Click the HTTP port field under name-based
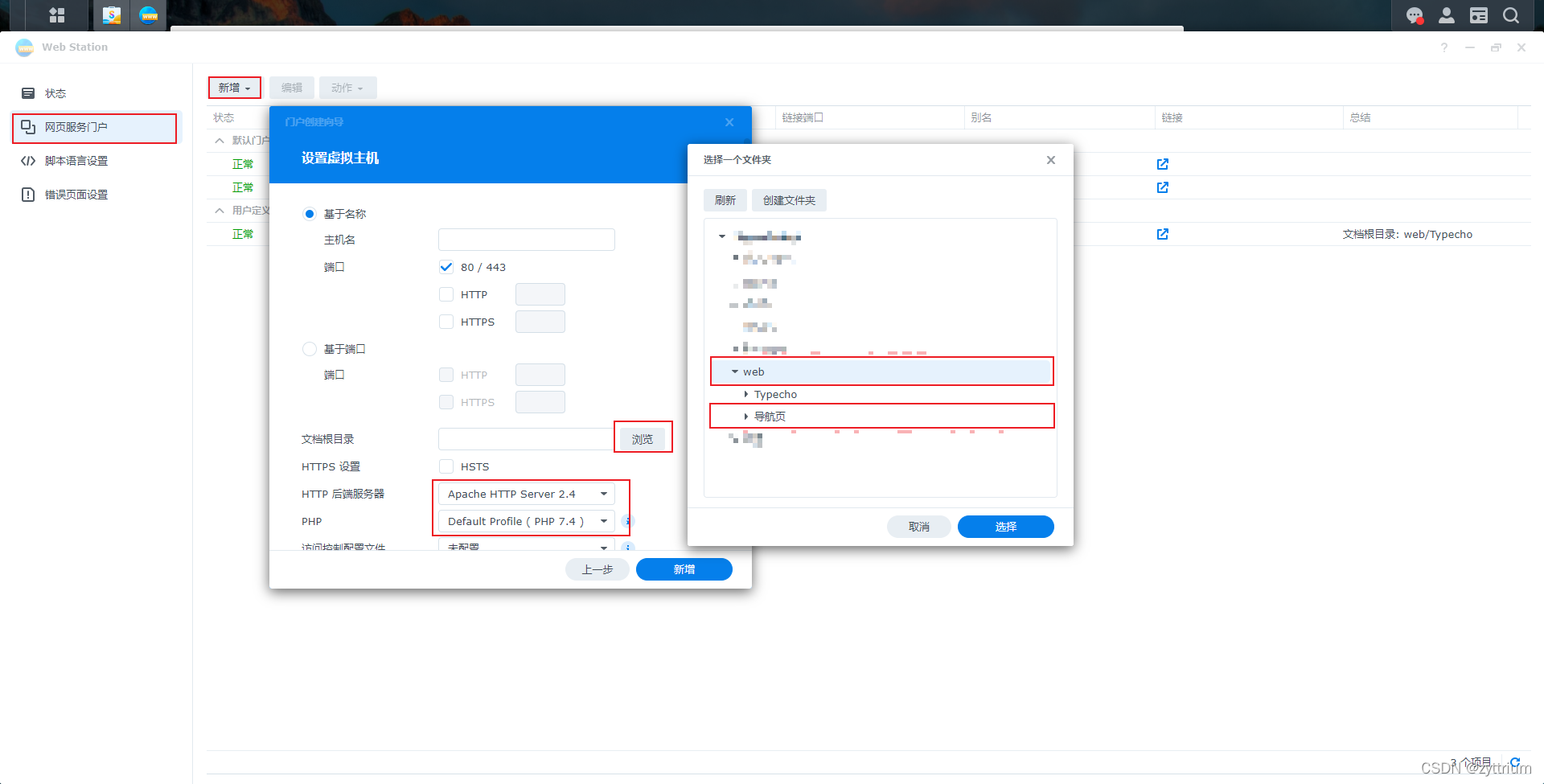Image resolution: width=1544 pixels, height=784 pixels. (540, 294)
